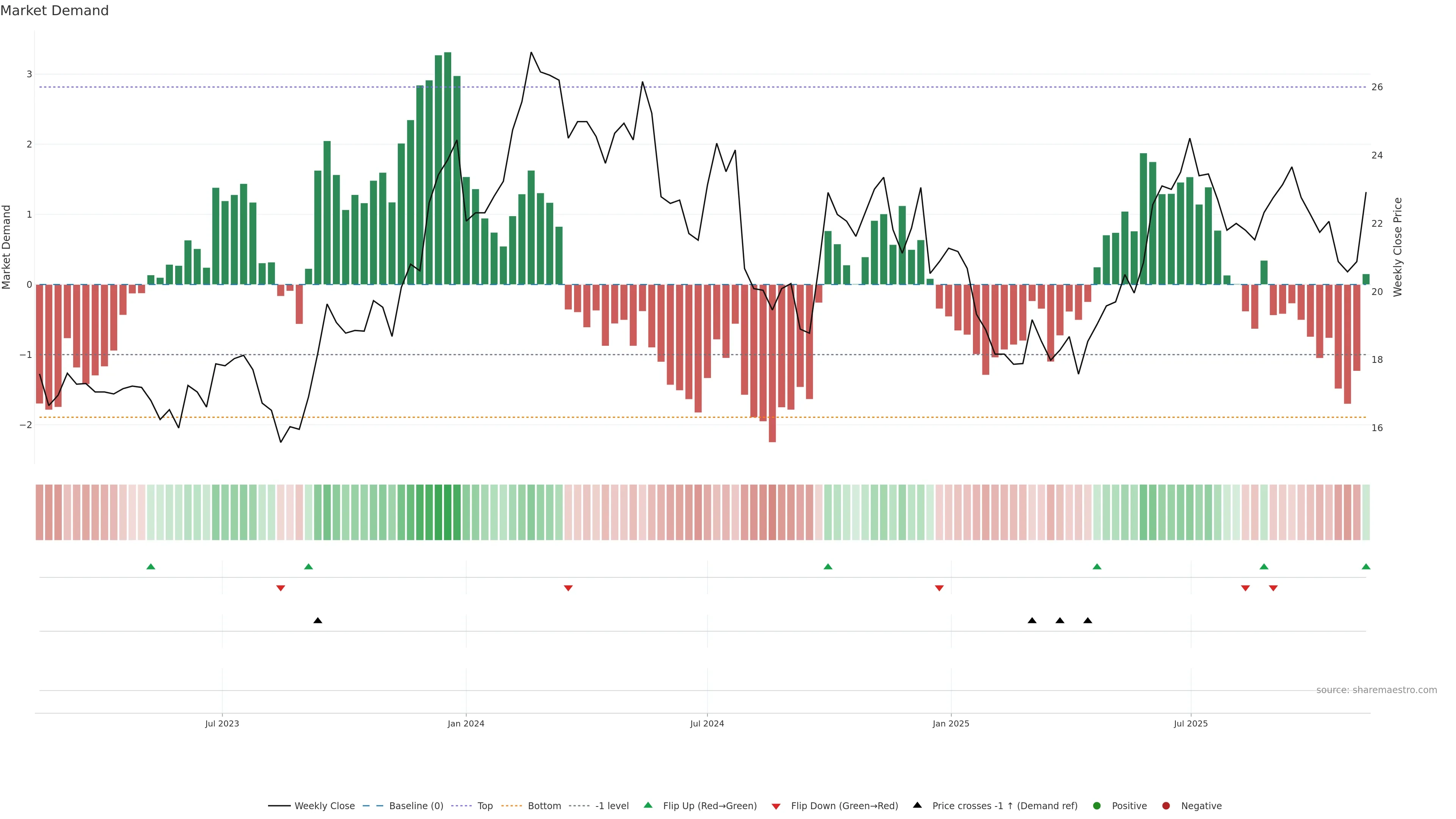Viewport: 1456px width, 819px height.
Task: Click the Jan 2024 x-axis label
Action: pos(466,723)
